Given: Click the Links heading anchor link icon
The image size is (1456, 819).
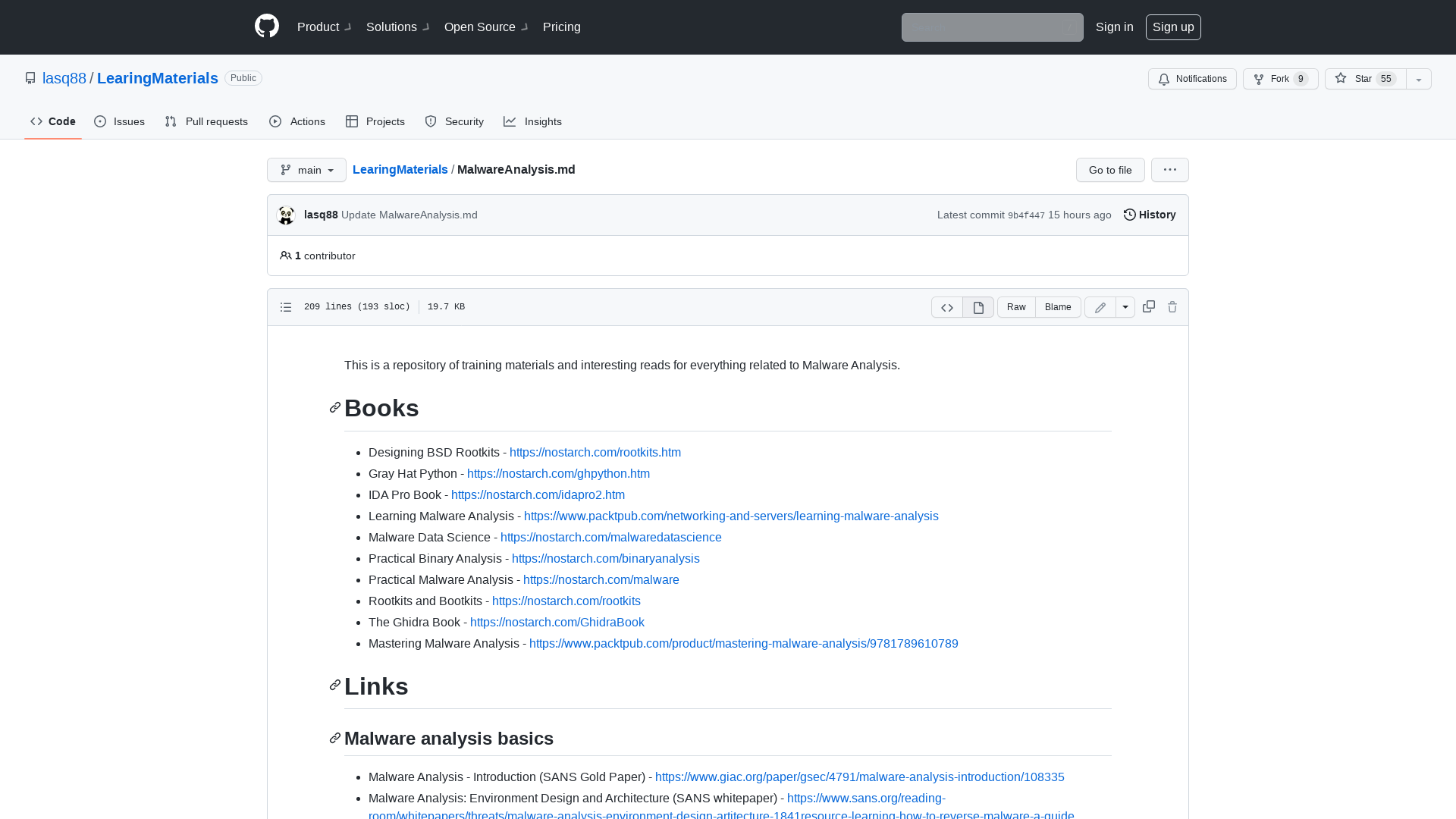Looking at the screenshot, I should click(335, 686).
